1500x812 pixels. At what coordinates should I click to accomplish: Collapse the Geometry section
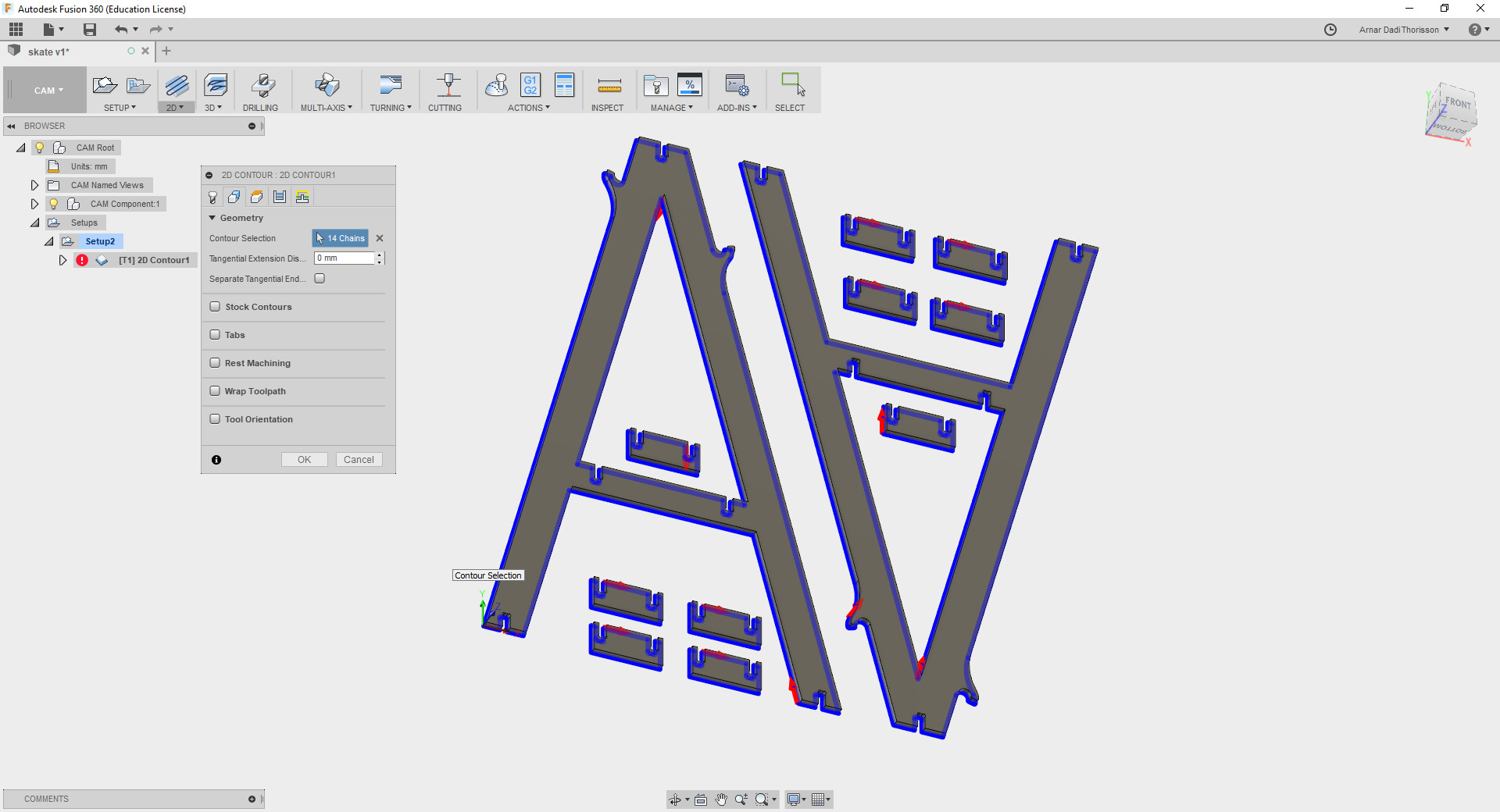coord(212,218)
